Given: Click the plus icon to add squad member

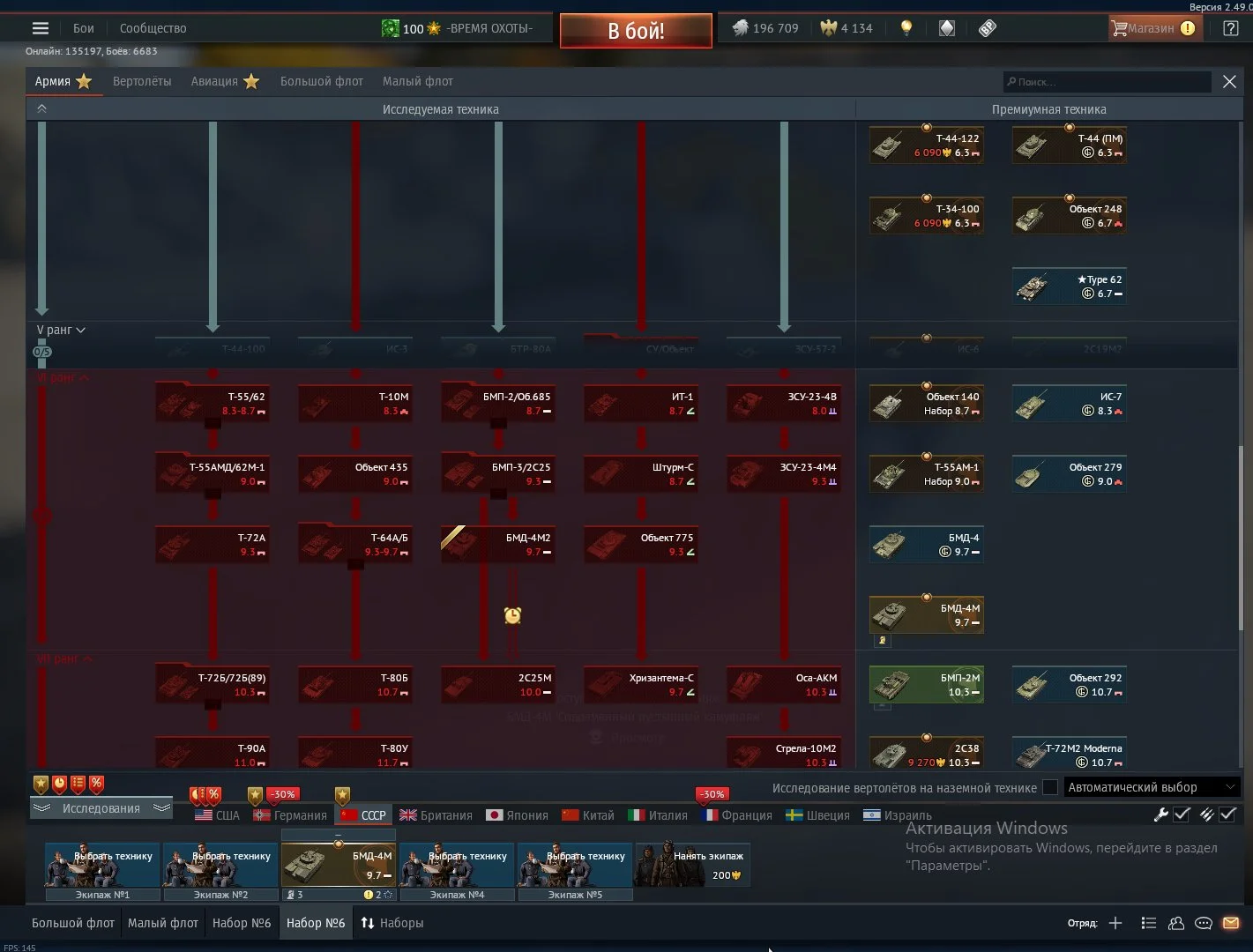Looking at the screenshot, I should coord(1115,923).
